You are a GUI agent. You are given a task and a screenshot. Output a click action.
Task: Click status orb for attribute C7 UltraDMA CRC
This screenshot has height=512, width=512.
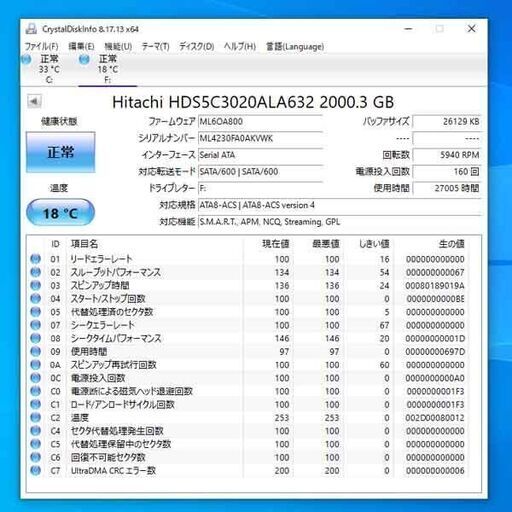coord(35,470)
